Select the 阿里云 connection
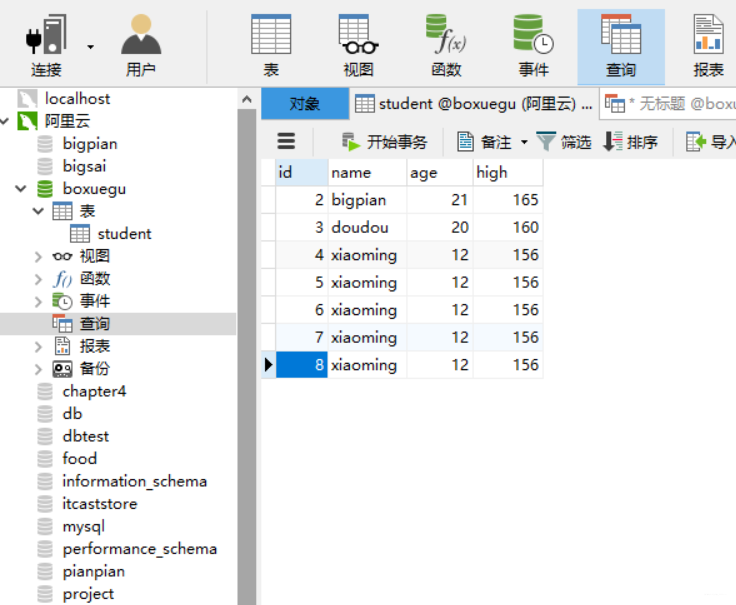Image resolution: width=736 pixels, height=605 pixels. (x=67, y=121)
